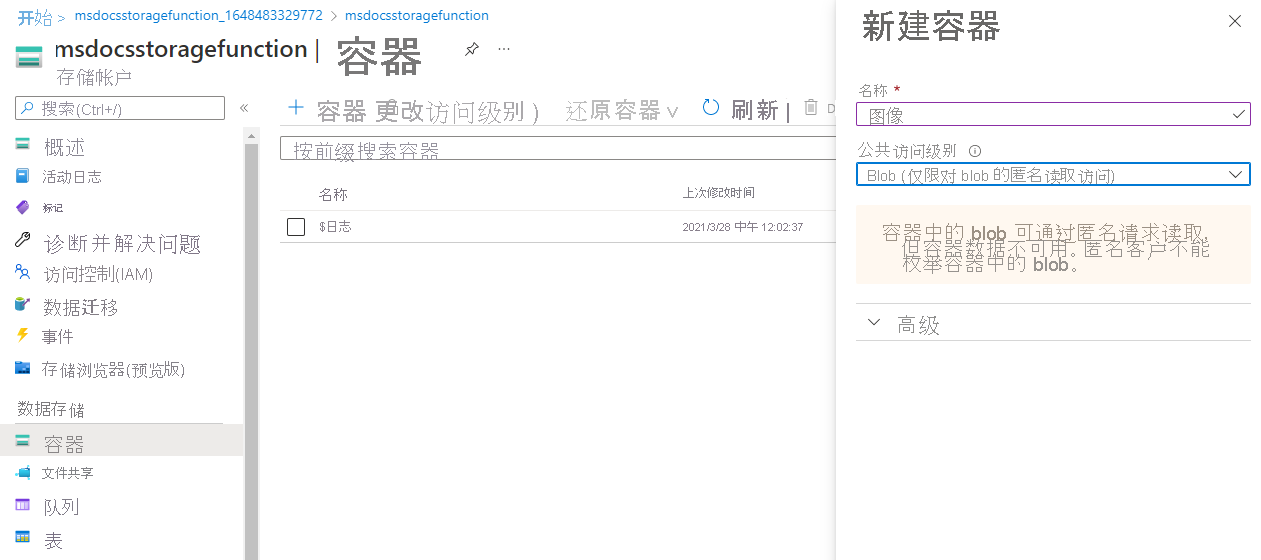Open 概述 in the sidebar
This screenshot has height=560, width=1261.
tap(64, 147)
